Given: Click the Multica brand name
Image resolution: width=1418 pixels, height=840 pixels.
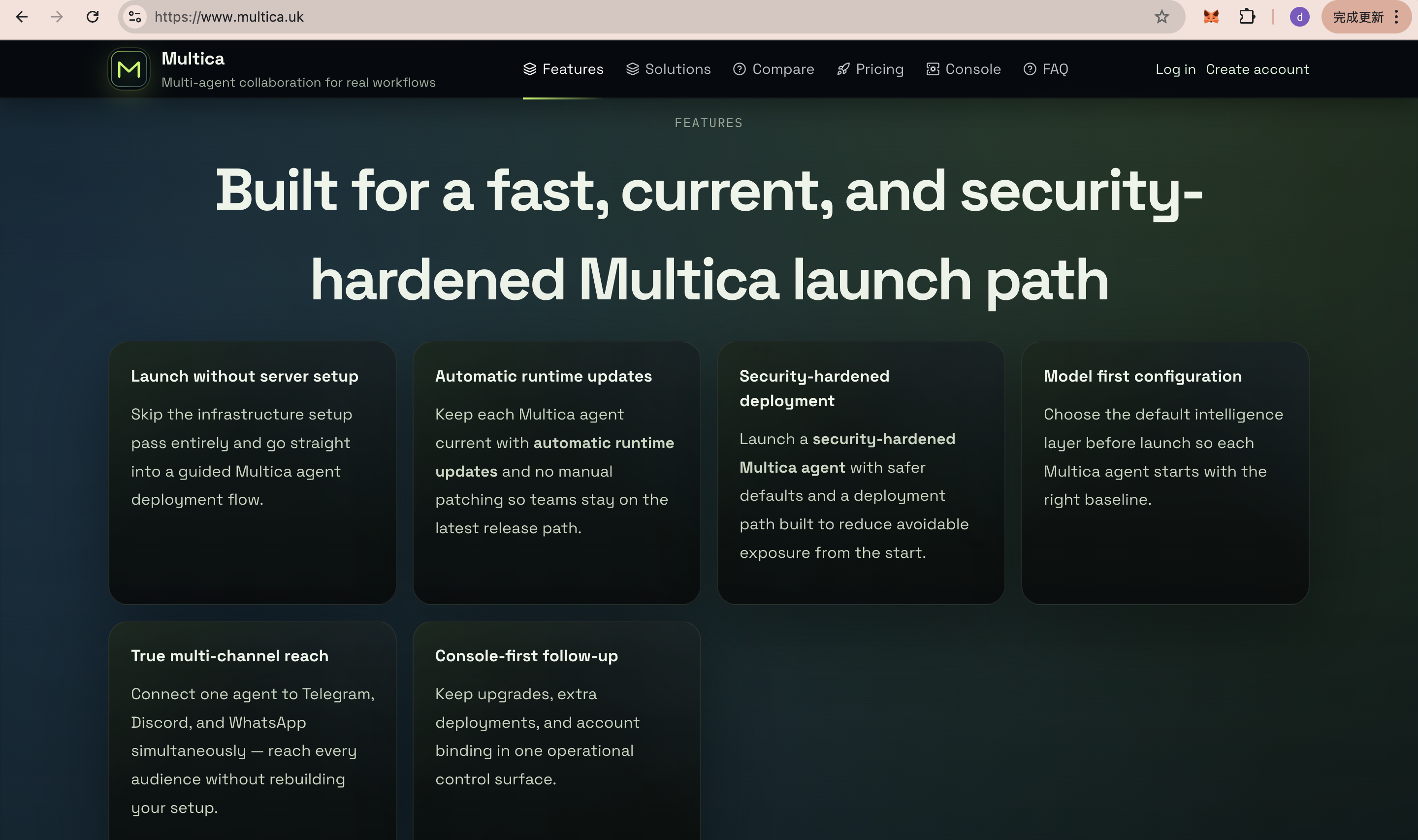Looking at the screenshot, I should [193, 58].
